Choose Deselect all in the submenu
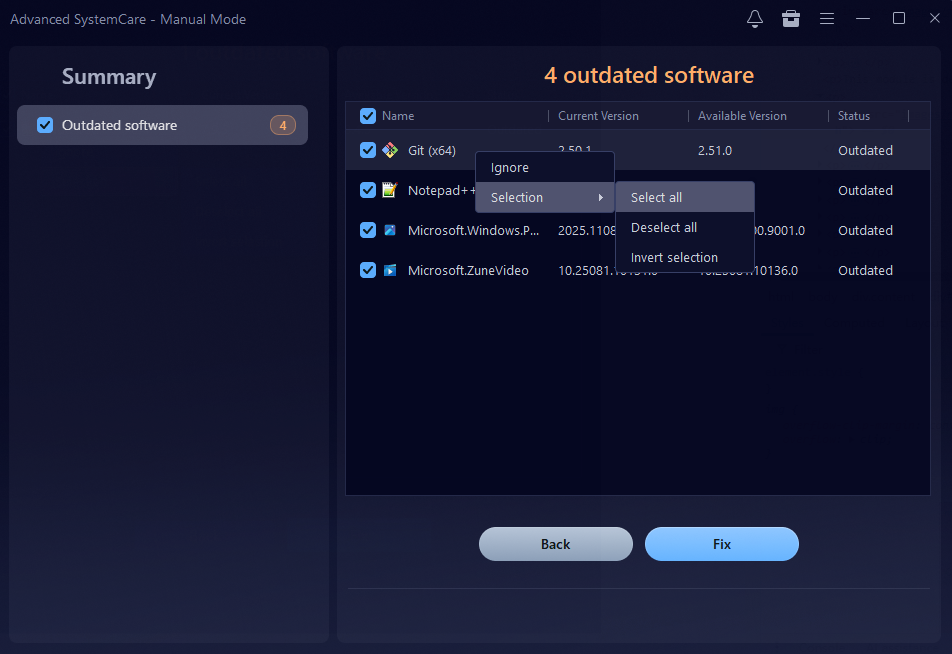Viewport: 952px width, 654px height. (x=664, y=228)
